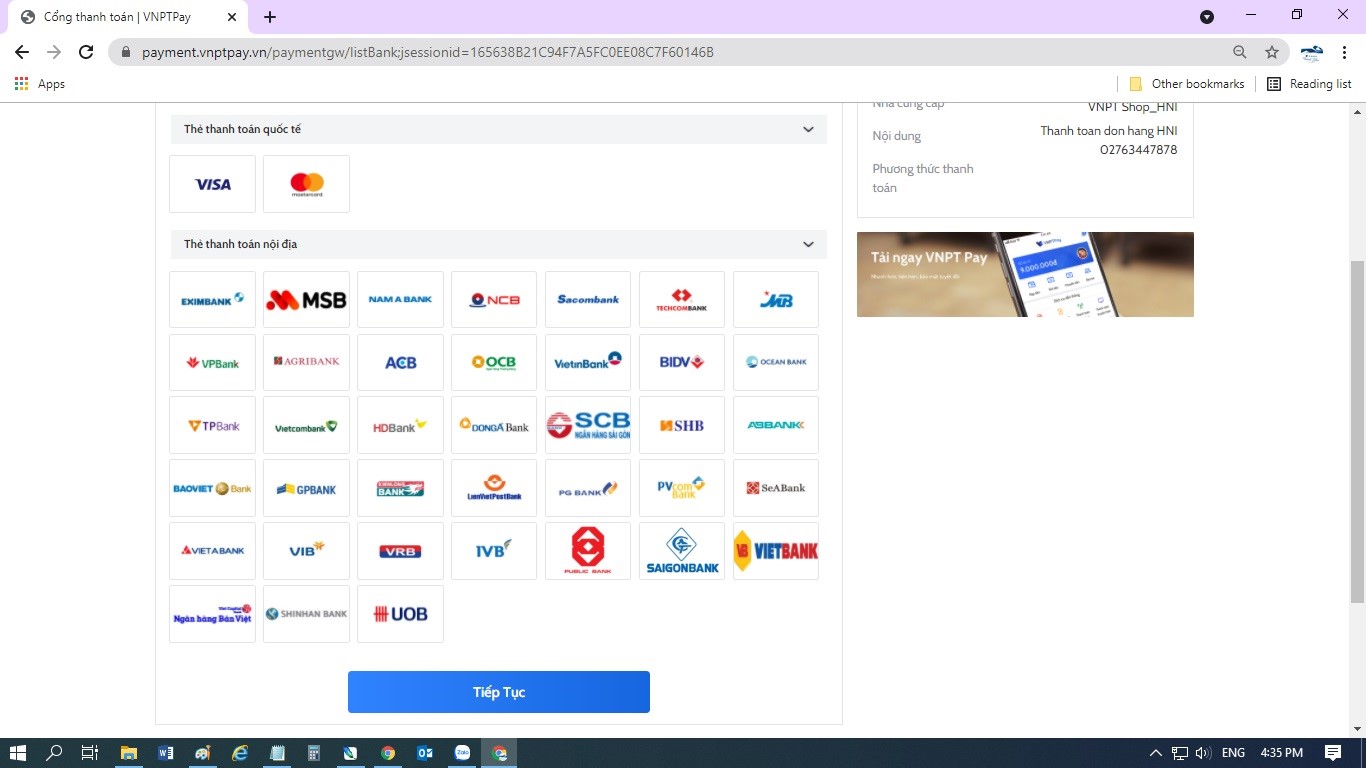Pick Vietcombank as payment bank
The image size is (1366, 768).
pos(306,426)
